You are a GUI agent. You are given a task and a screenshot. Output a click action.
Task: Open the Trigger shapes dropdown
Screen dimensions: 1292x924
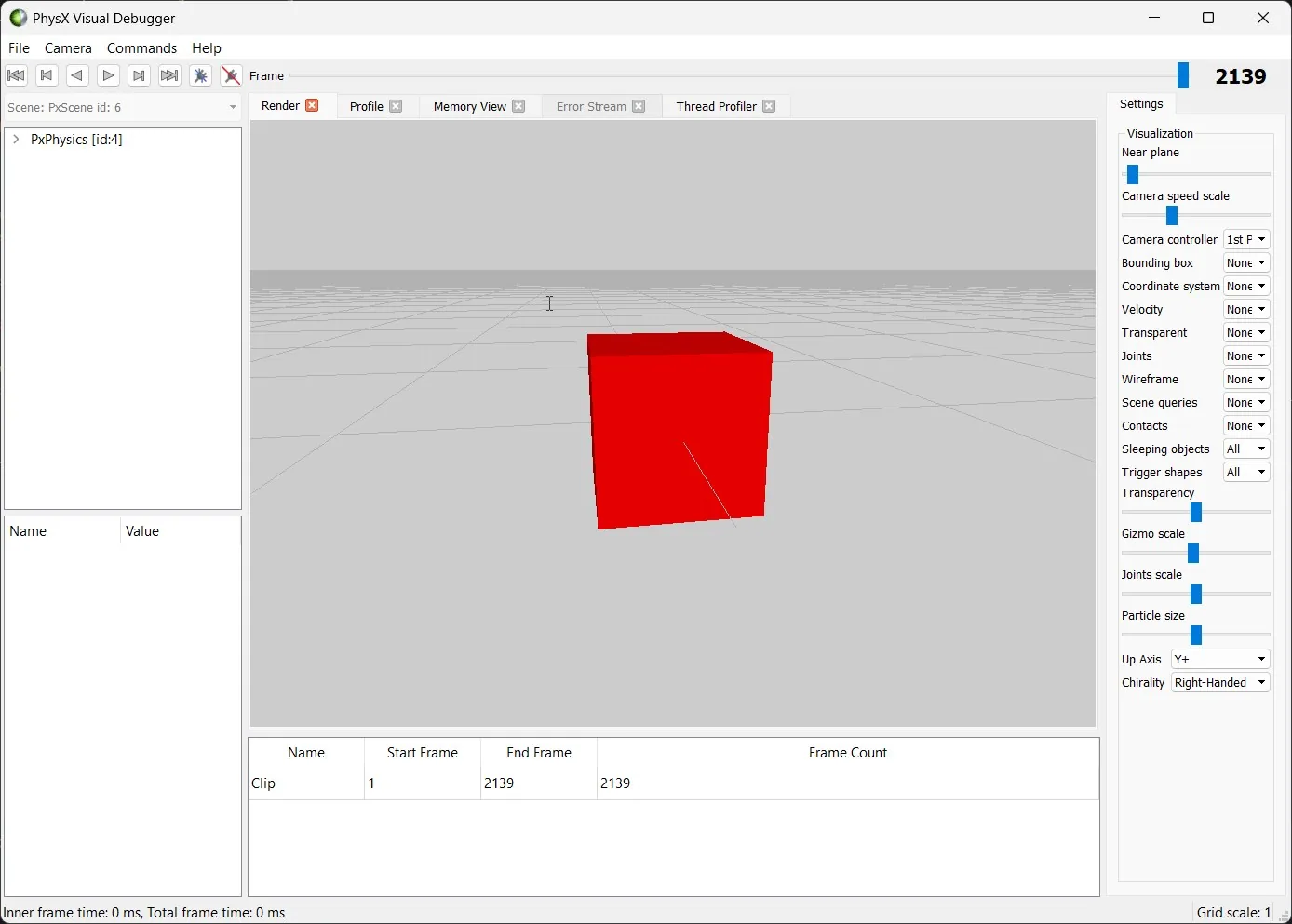[1246, 473]
